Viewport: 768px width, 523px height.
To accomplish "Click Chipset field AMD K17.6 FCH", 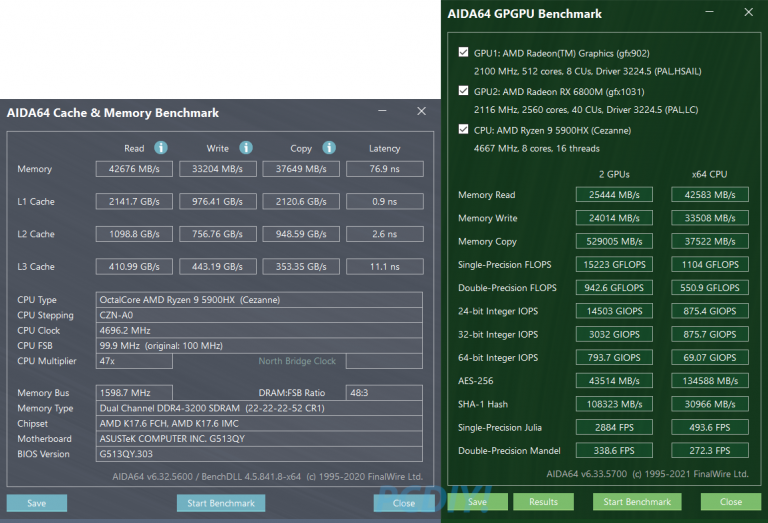I will 259,424.
